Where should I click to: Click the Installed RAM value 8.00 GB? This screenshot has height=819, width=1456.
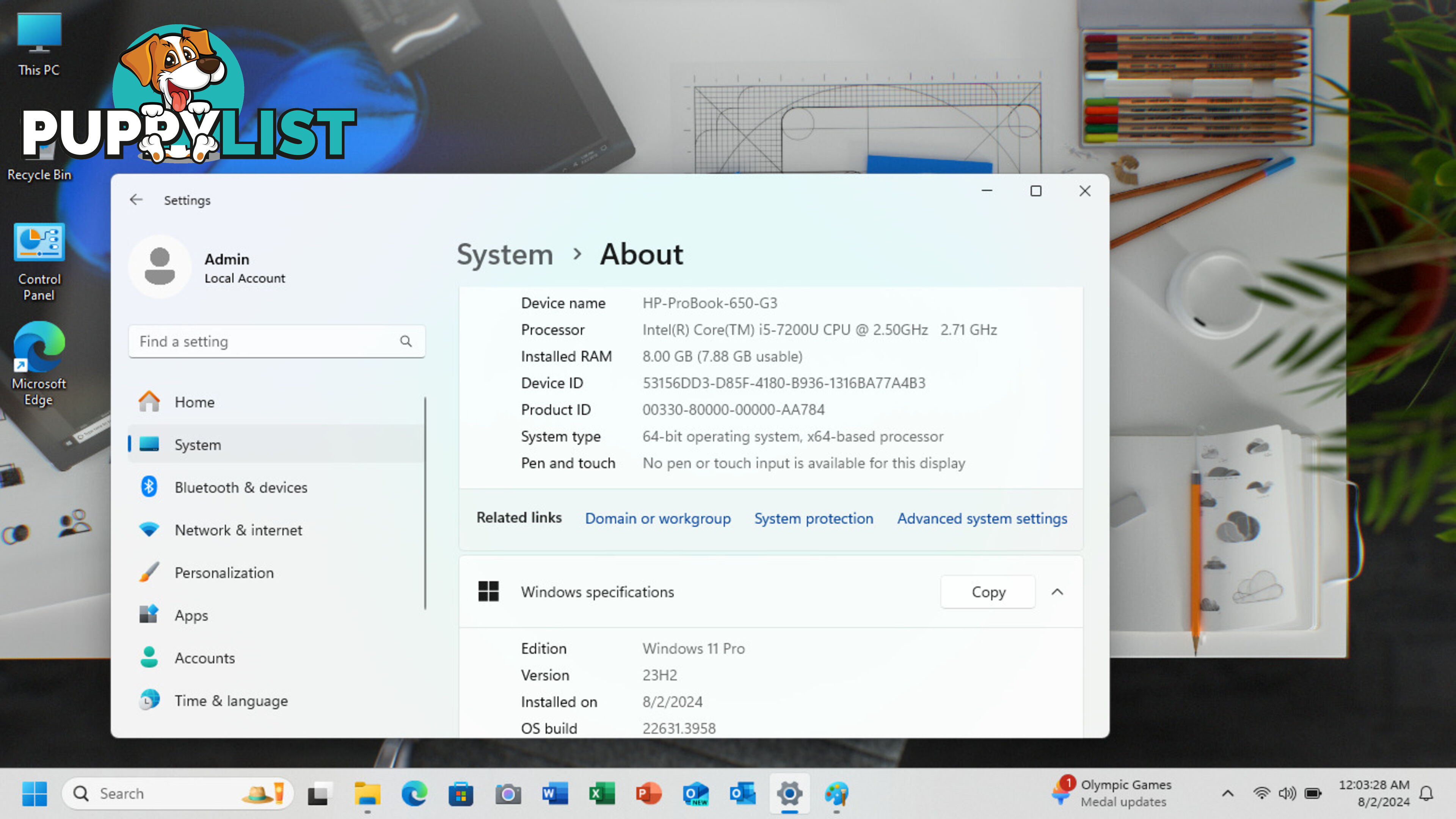722,356
